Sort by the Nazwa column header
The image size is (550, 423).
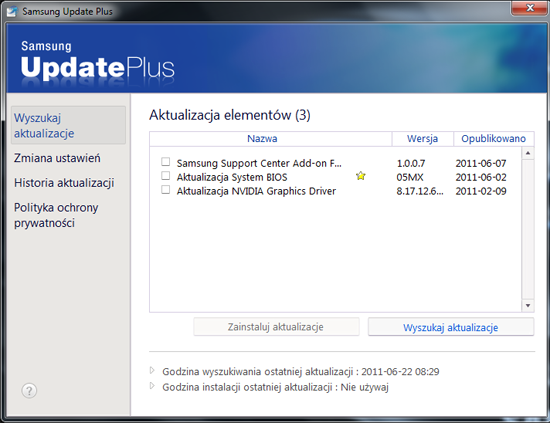coord(270,139)
